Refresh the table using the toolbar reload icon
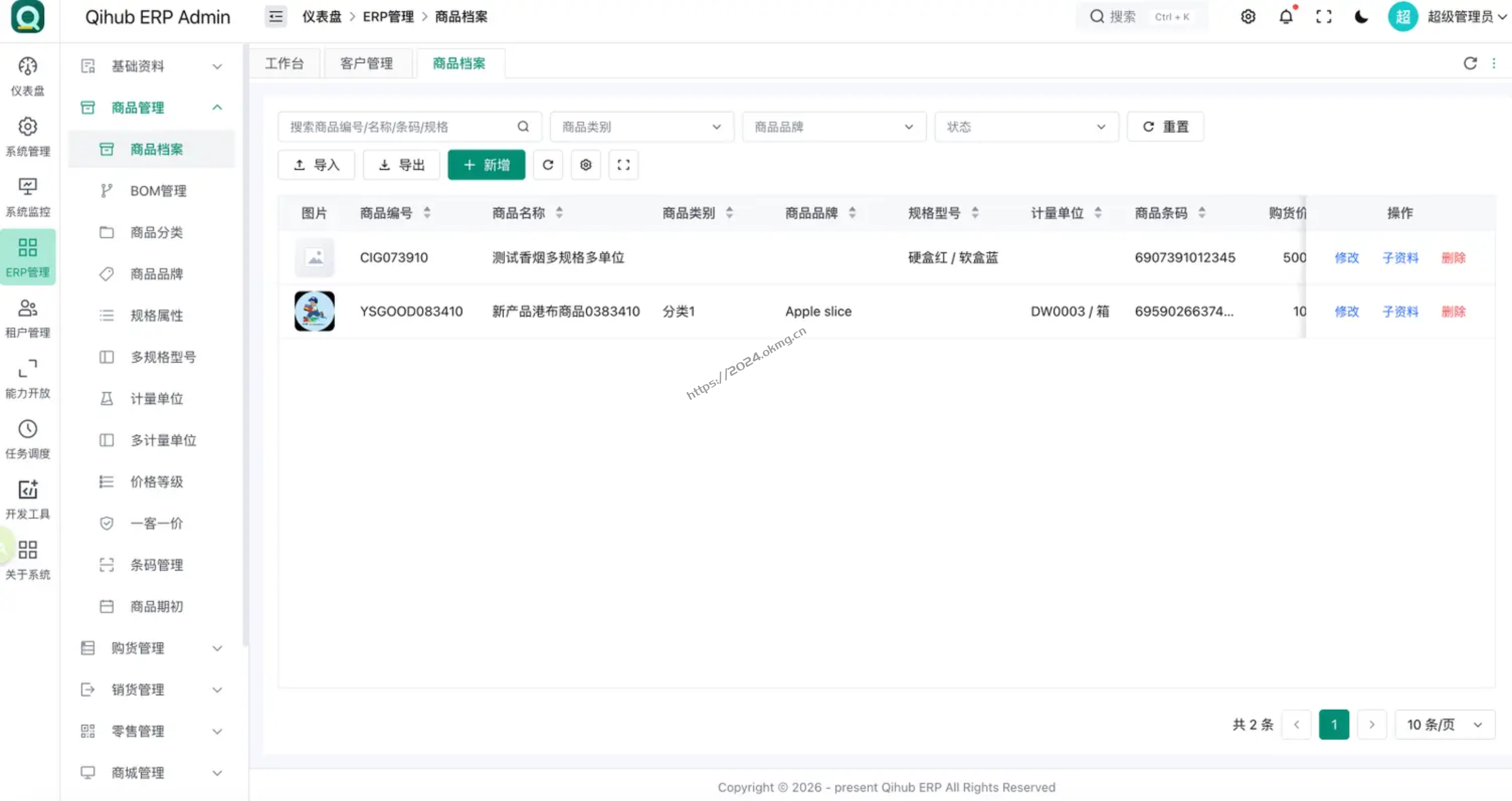This screenshot has width=1512, height=801. [548, 165]
